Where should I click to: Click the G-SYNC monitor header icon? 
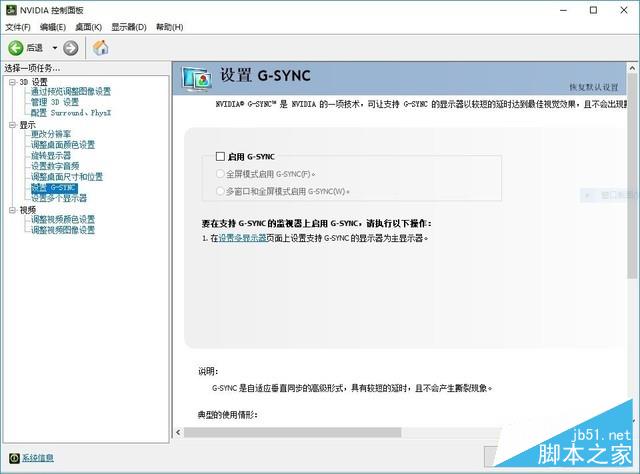[197, 78]
